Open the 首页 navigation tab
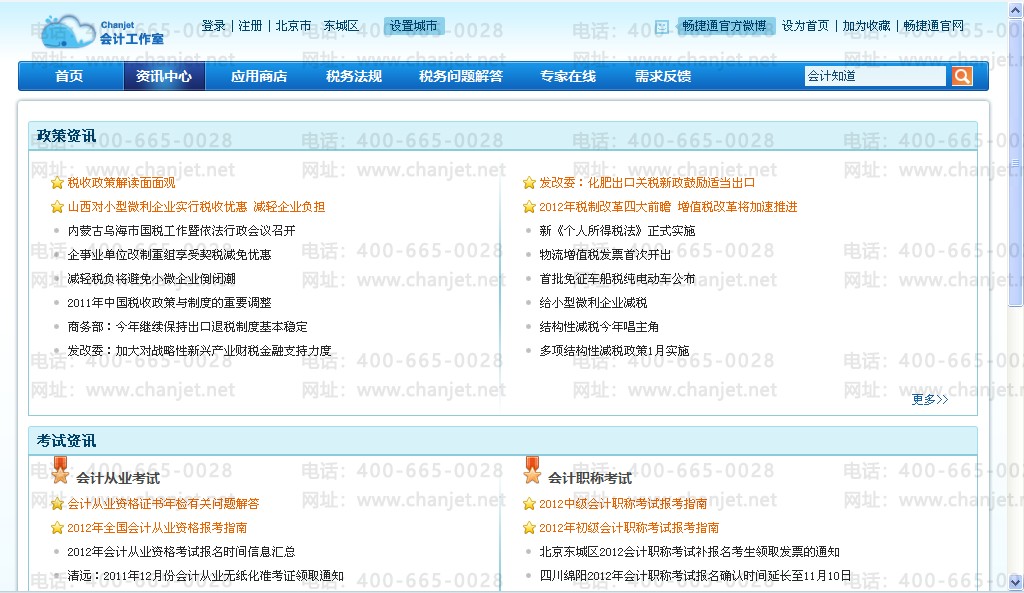Viewport: 1024px width, 593px height. point(69,76)
